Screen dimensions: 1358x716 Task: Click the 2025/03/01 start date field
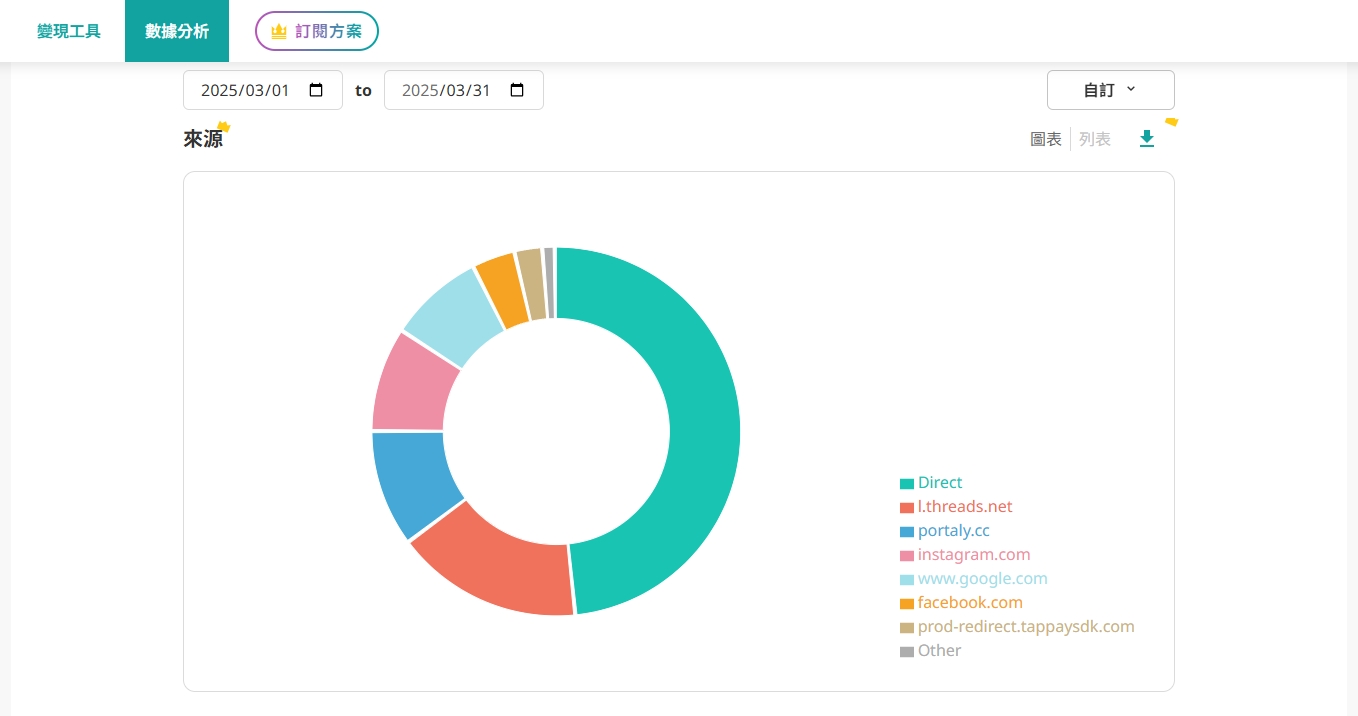click(263, 90)
